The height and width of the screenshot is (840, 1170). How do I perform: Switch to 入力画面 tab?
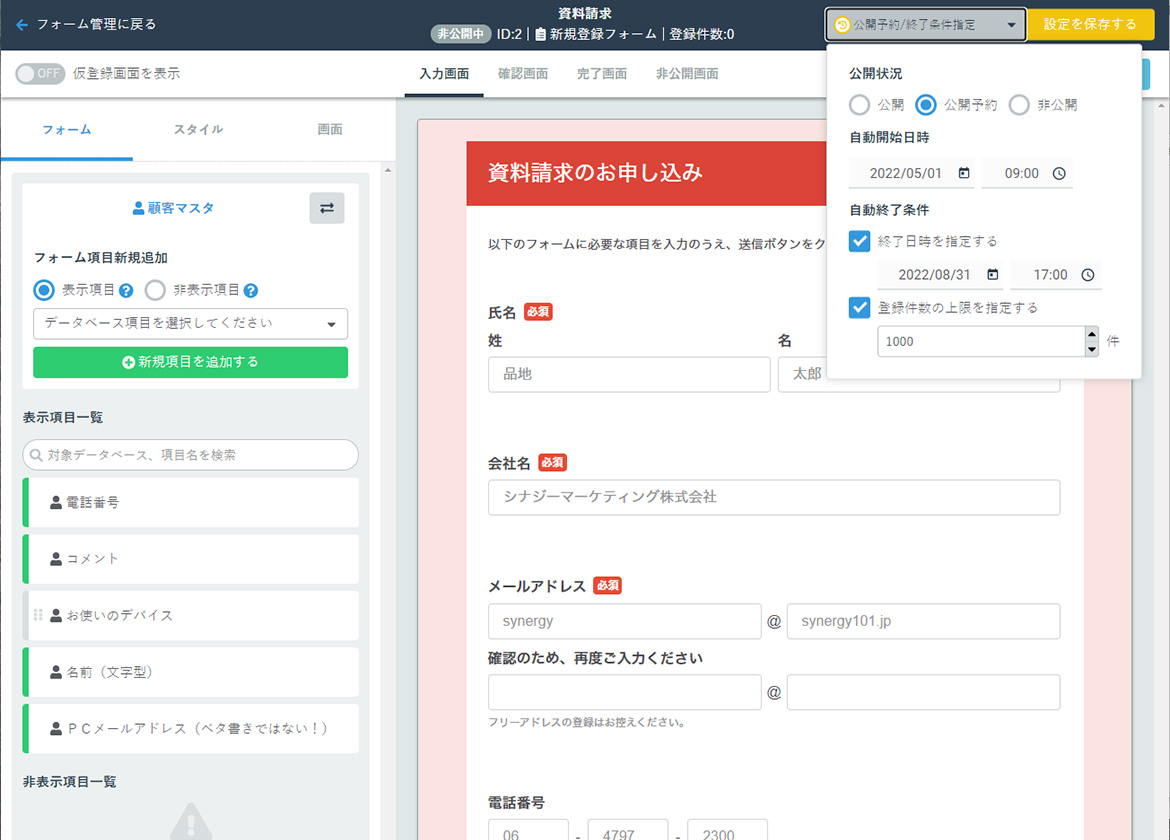click(x=444, y=74)
